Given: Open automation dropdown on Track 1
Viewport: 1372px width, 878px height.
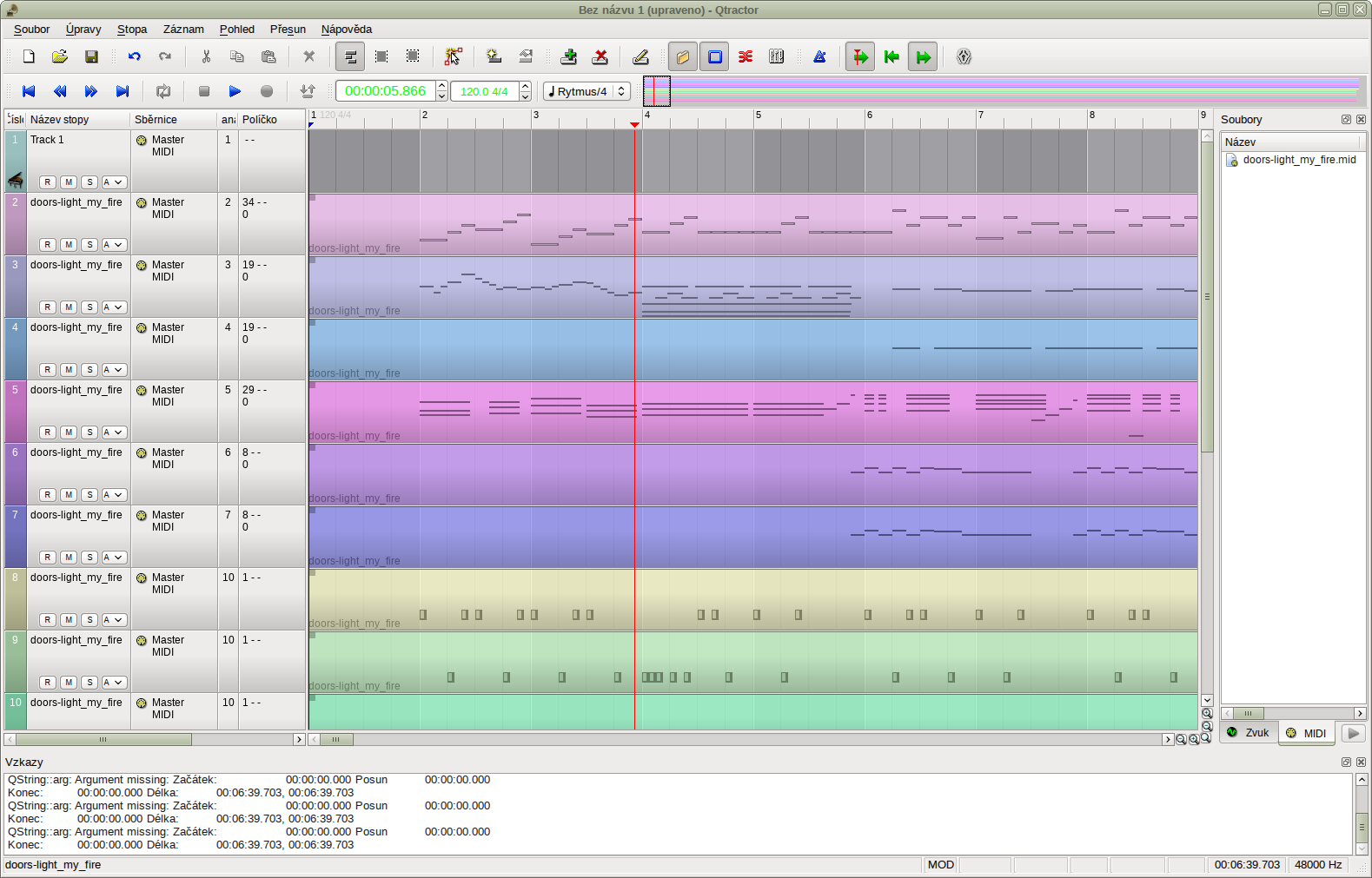Looking at the screenshot, I should (x=115, y=182).
